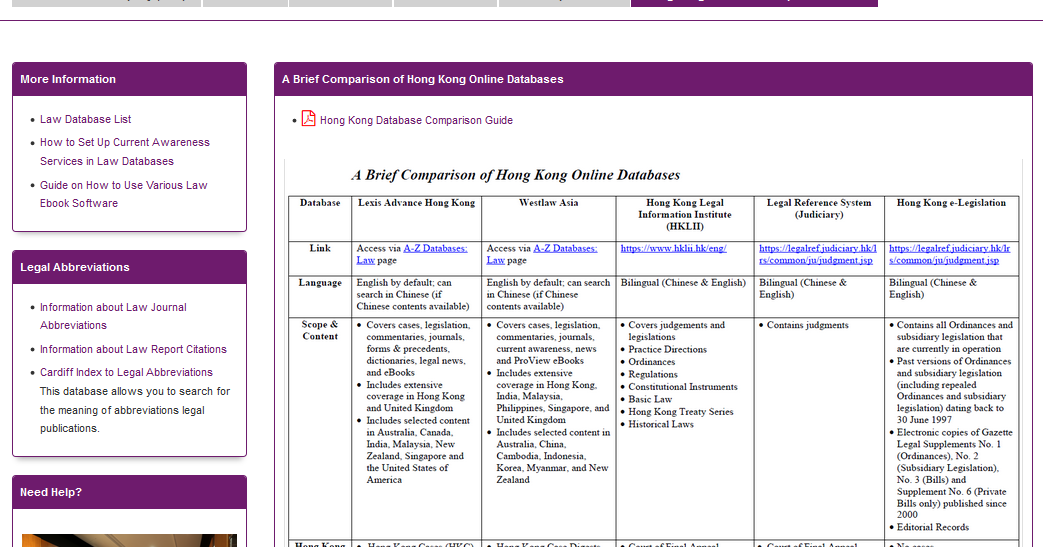
Task: Click the active purple tab in the tab bar
Action: click(754, 3)
